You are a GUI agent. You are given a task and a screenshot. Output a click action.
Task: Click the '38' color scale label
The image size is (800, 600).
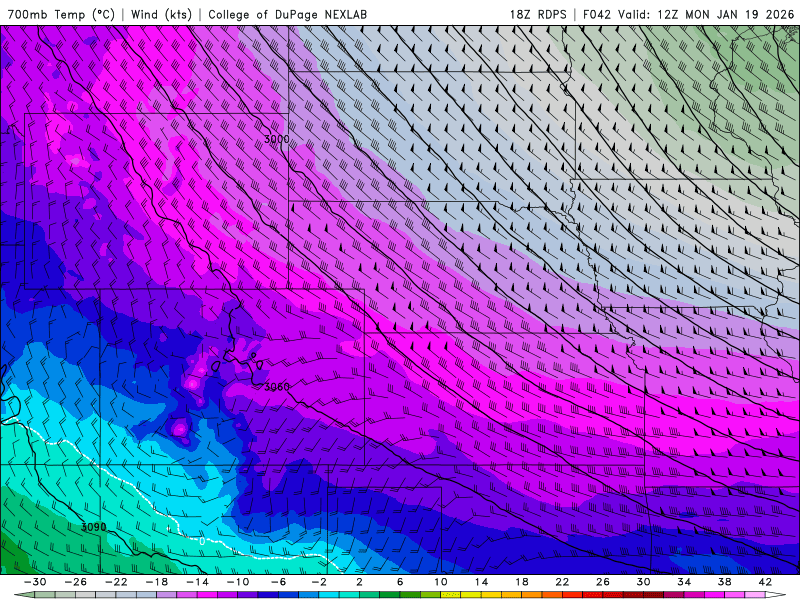(724, 582)
